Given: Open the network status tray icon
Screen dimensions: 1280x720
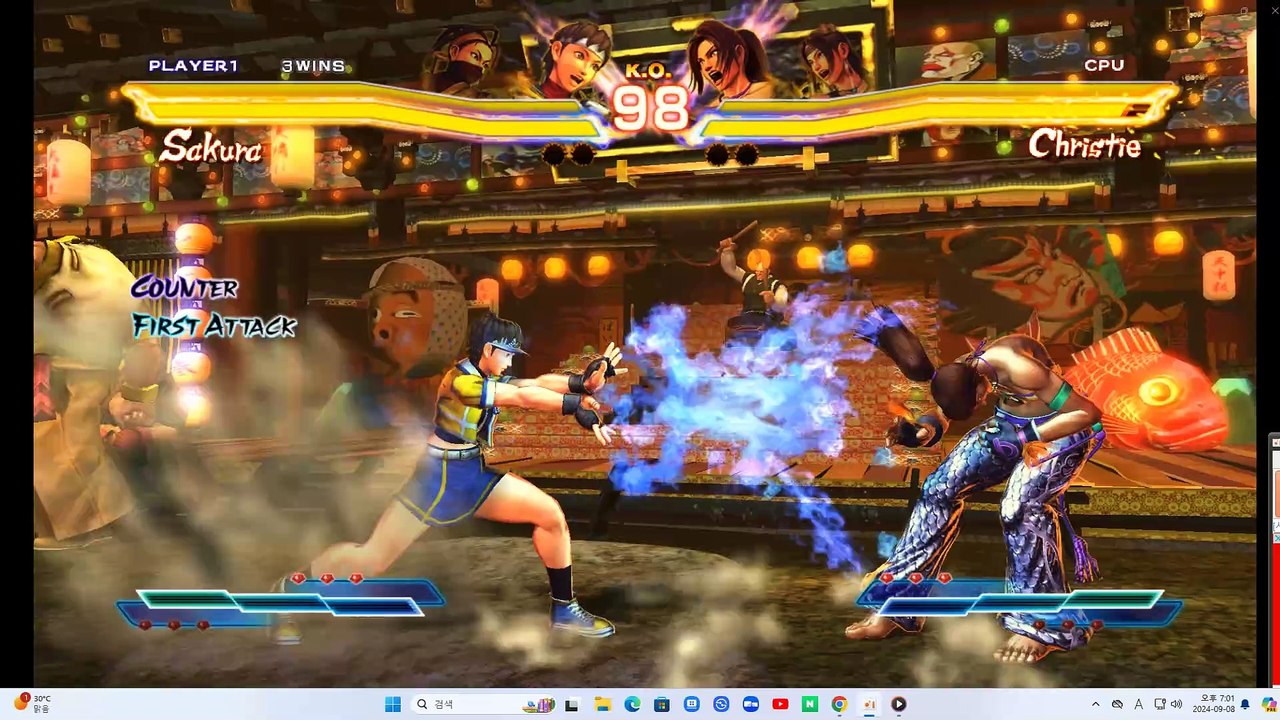Looking at the screenshot, I should (x=1159, y=704).
